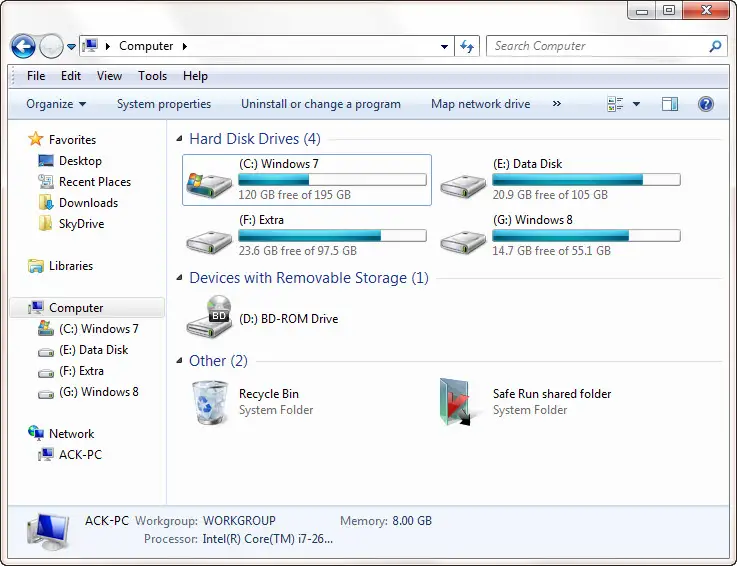
Task: Open the view options dropdown arrow
Action: pyautogui.click(x=636, y=104)
